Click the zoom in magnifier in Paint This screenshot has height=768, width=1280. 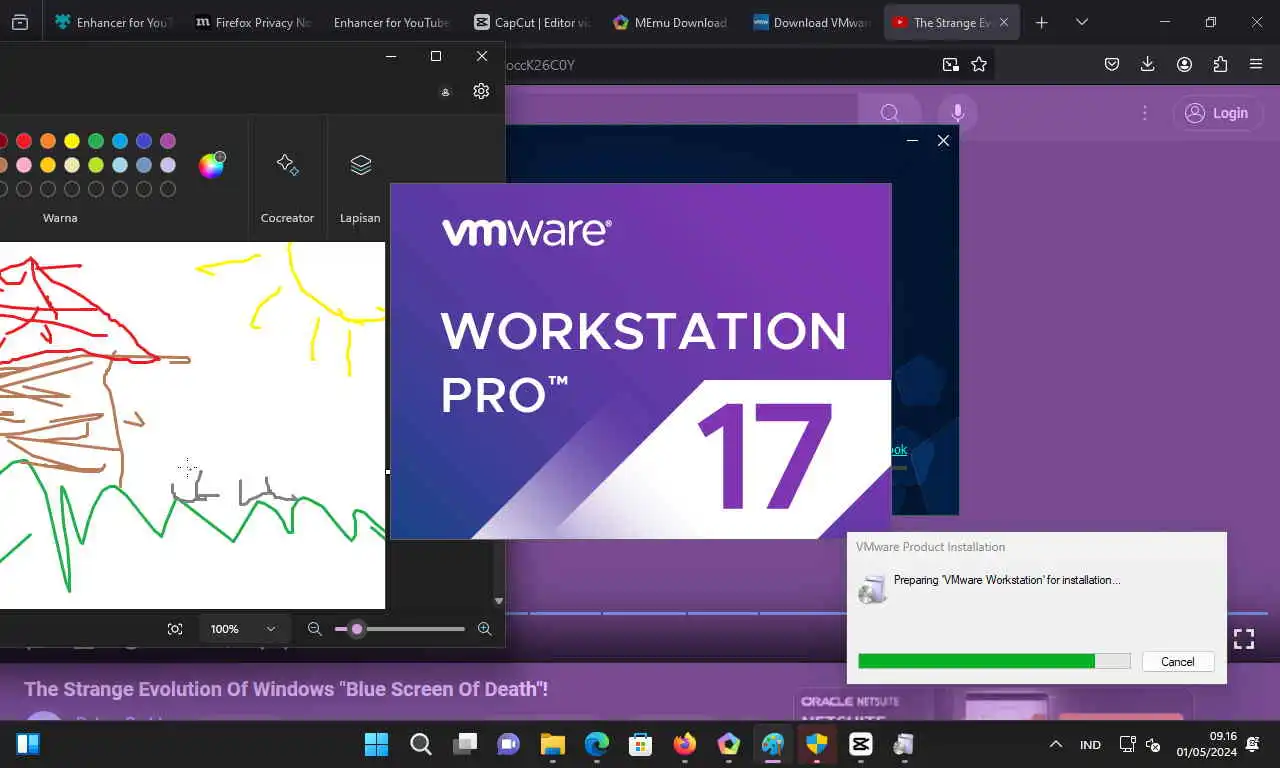(x=485, y=629)
